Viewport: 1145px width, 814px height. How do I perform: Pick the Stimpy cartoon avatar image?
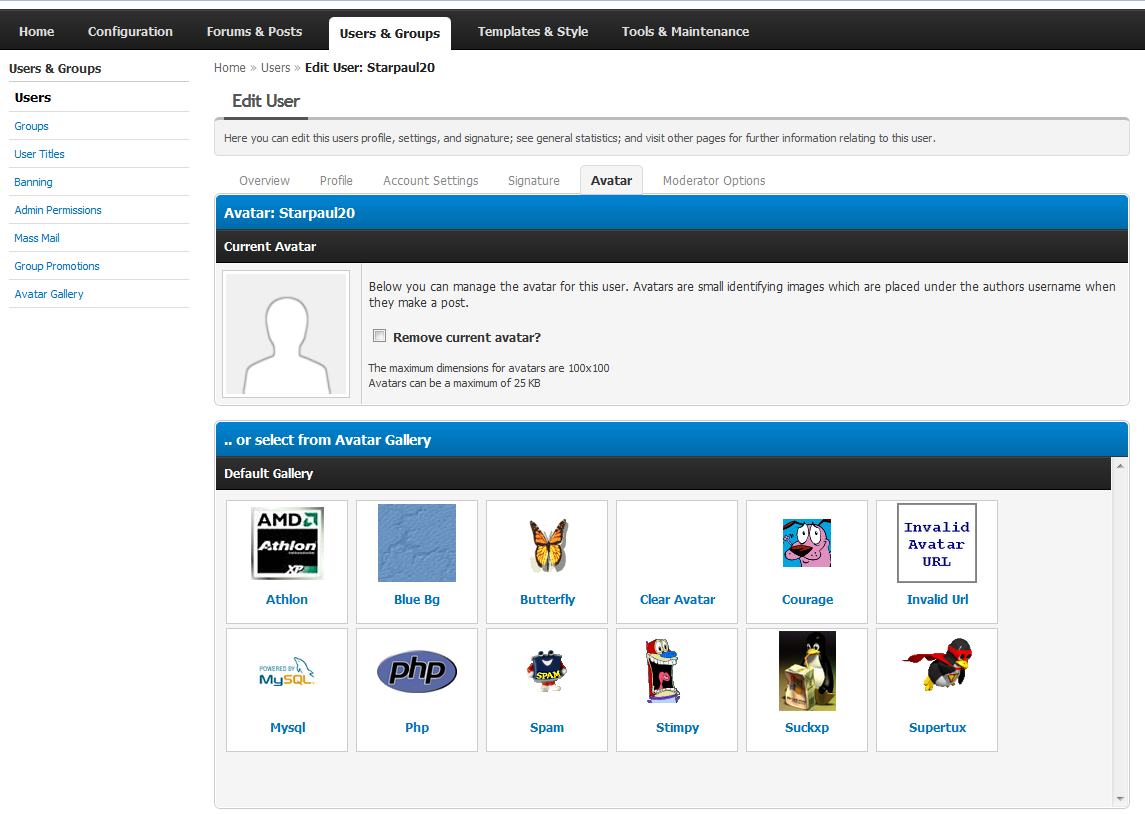click(663, 671)
